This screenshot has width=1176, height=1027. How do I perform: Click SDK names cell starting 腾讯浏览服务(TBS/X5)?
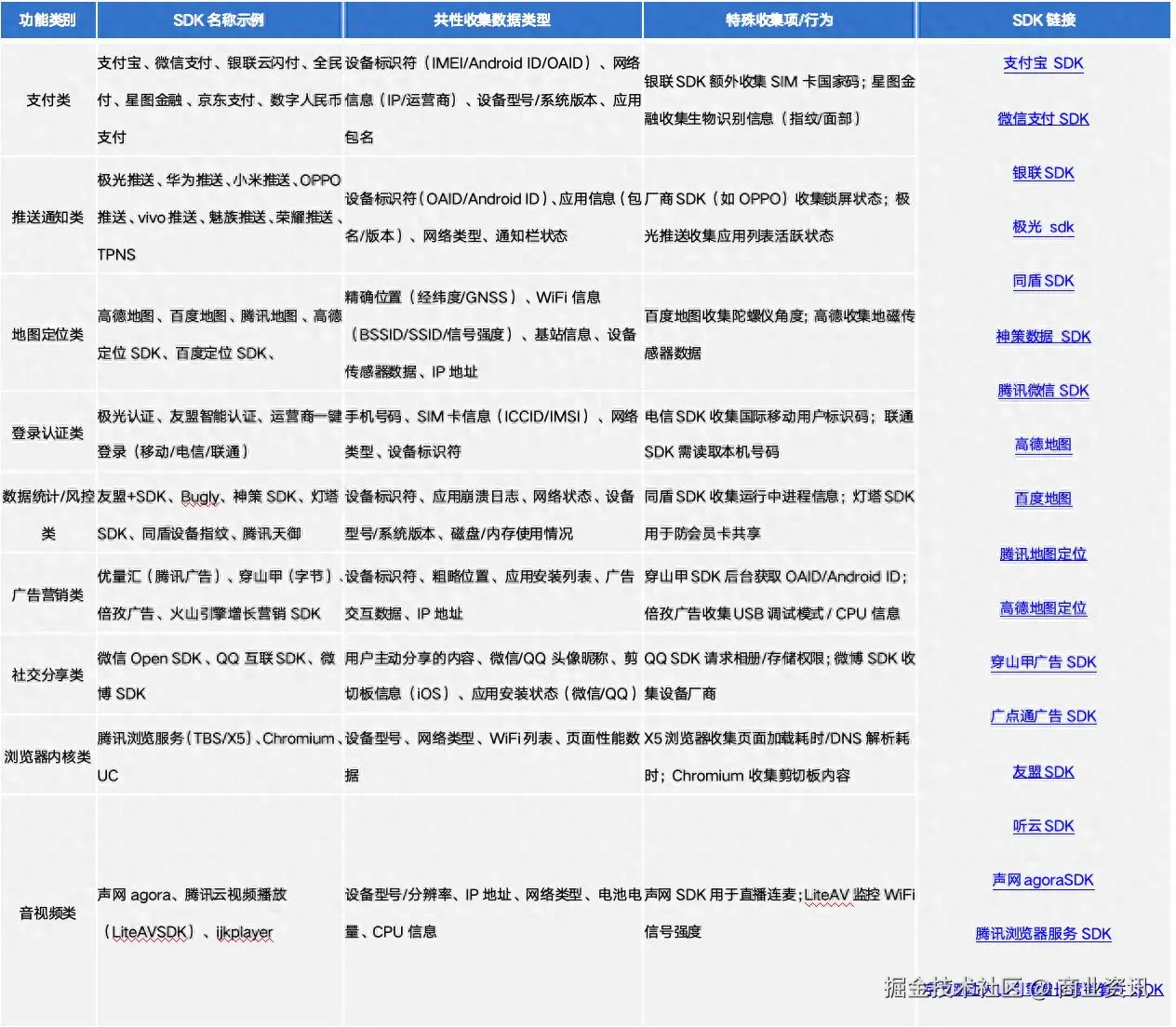219,756
